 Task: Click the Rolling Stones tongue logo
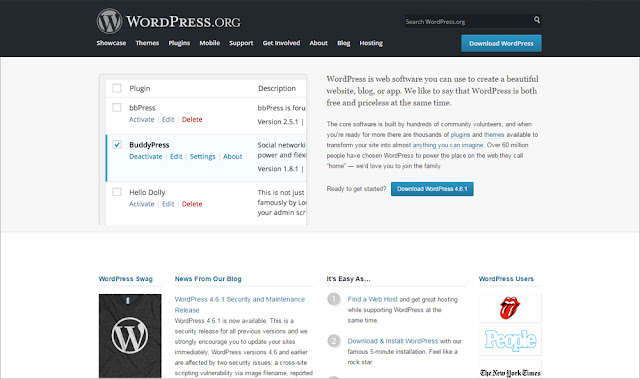[510, 308]
